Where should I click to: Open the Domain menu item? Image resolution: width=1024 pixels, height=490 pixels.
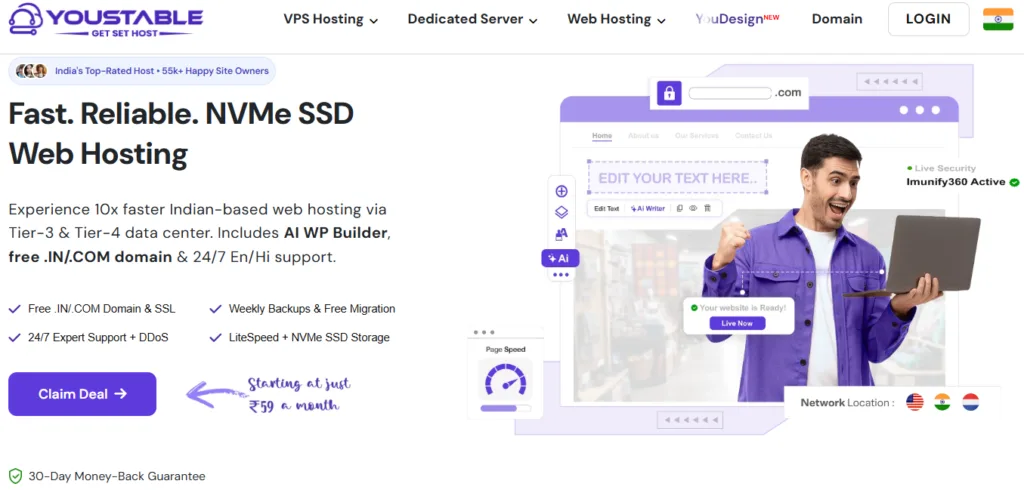837,20
